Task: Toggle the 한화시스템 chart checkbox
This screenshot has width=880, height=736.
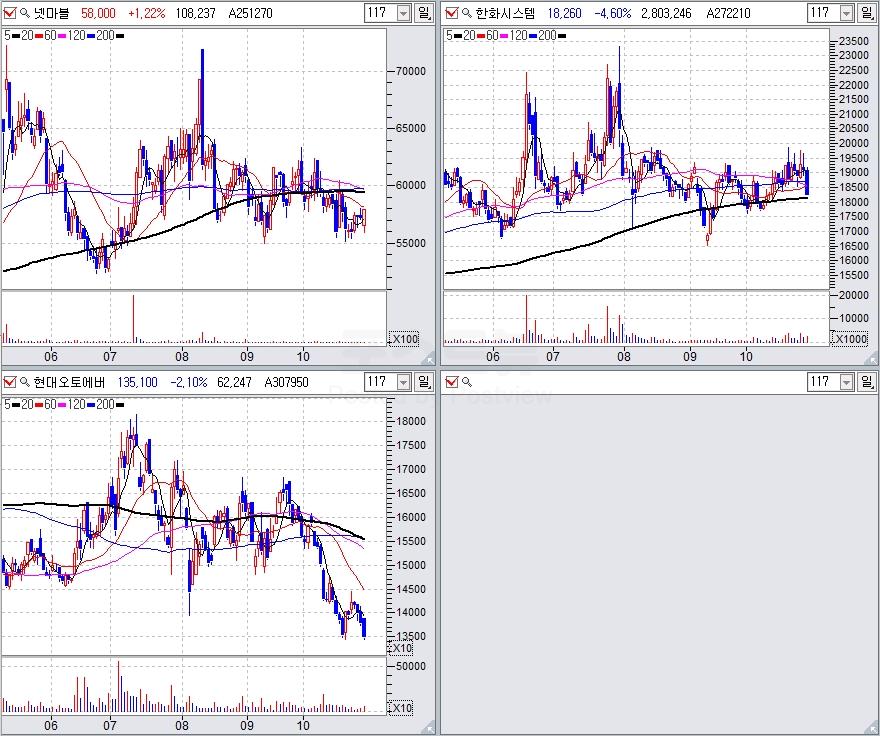Action: [x=451, y=13]
